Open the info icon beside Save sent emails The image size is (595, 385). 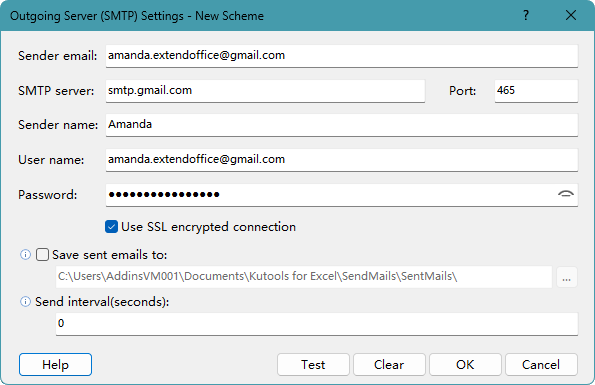(25, 255)
